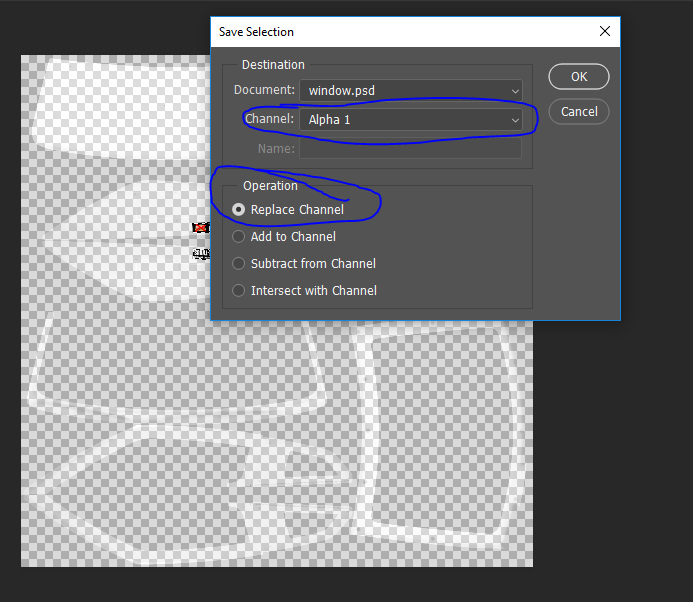Viewport: 693px width, 602px height.
Task: Select the Replace Channel radio button
Action: pos(238,210)
